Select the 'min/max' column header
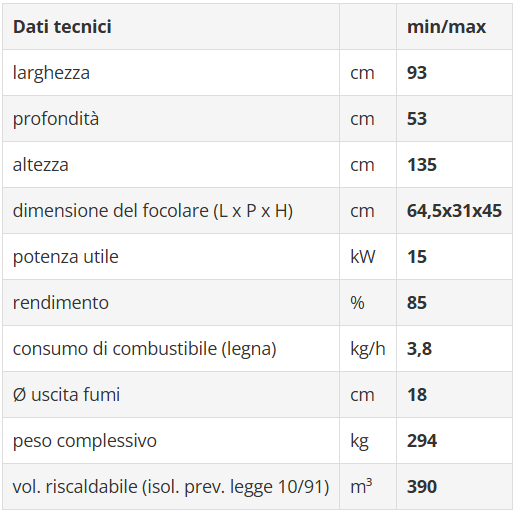Viewport: 515px width, 512px height. coord(446,27)
